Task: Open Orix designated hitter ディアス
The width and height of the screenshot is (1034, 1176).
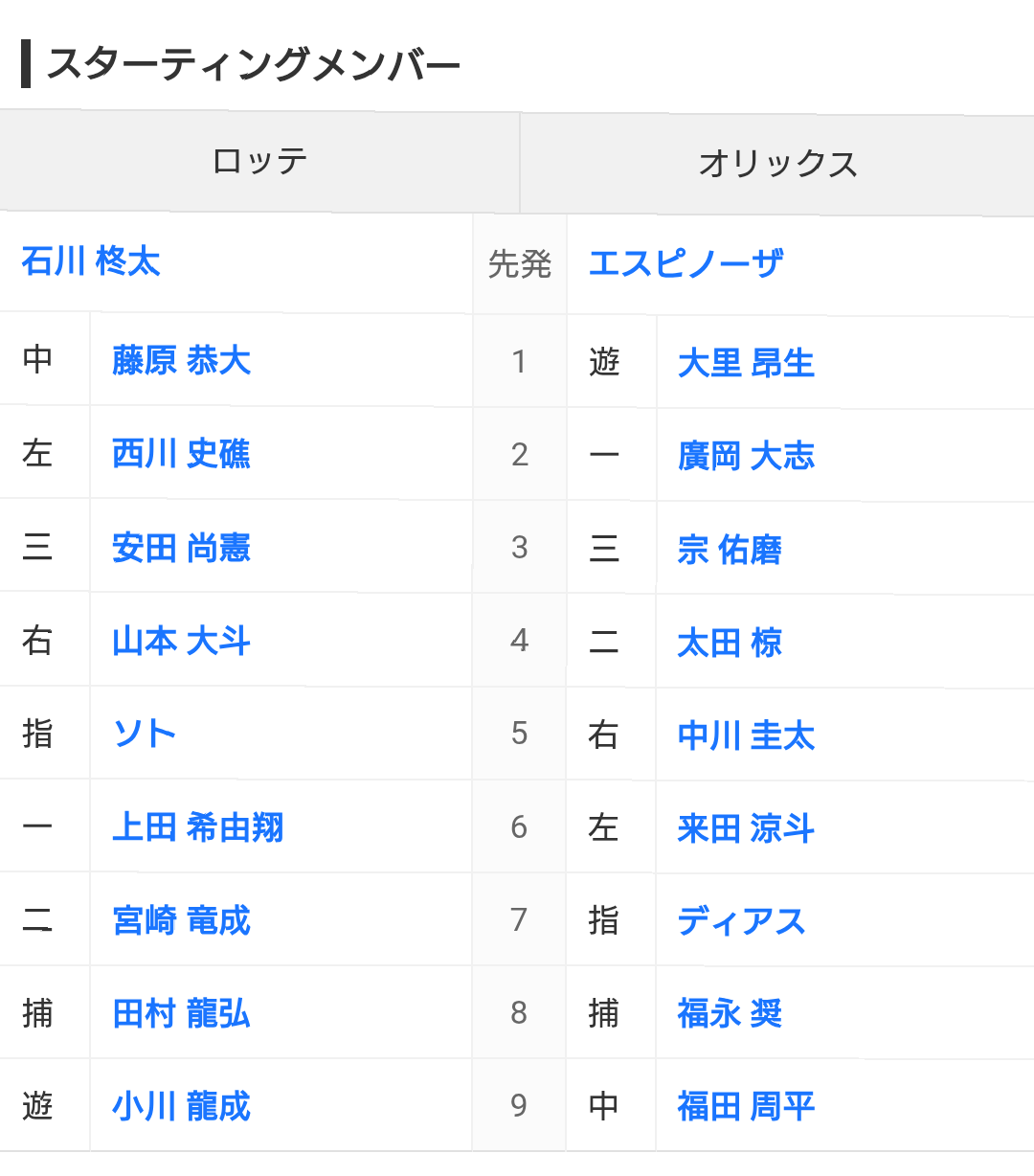Action: [742, 921]
